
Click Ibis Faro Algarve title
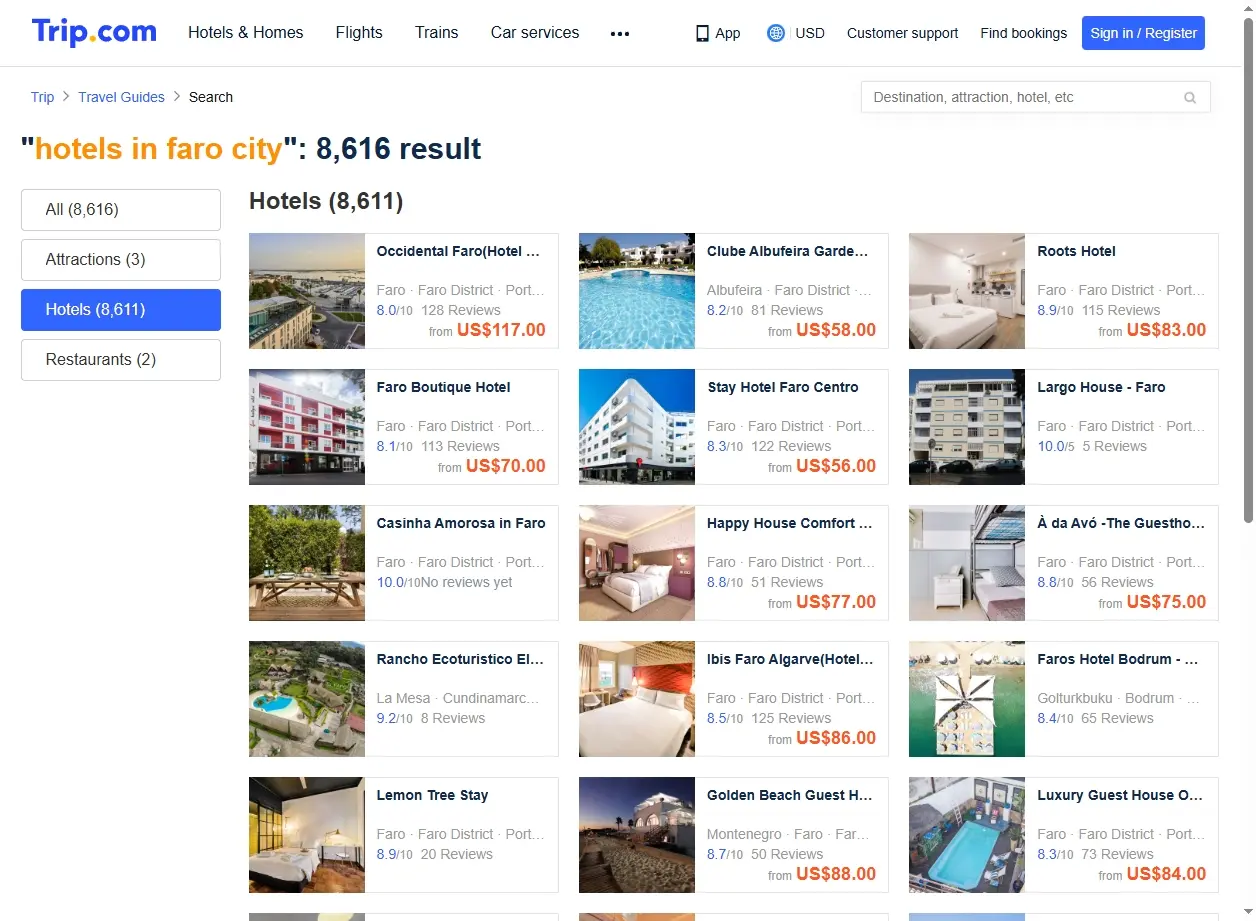(x=790, y=659)
